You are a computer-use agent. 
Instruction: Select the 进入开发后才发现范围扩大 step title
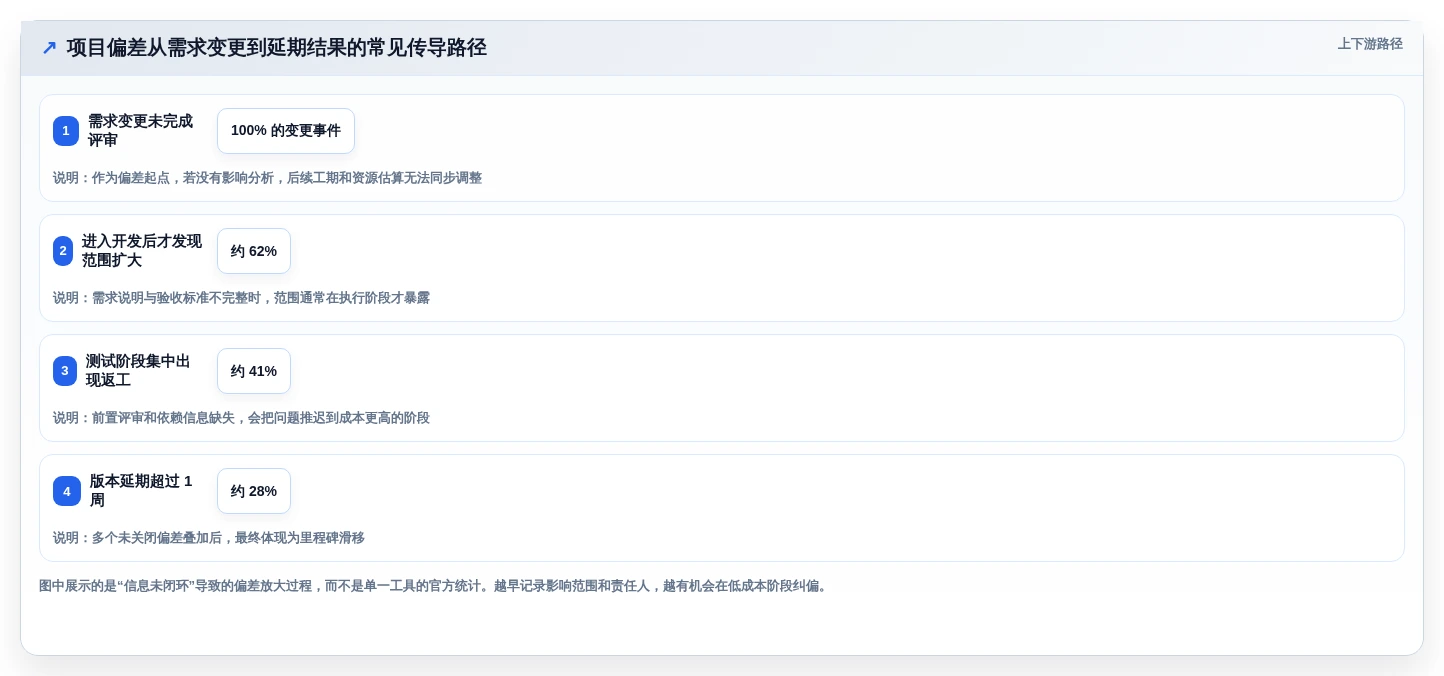click(142, 251)
